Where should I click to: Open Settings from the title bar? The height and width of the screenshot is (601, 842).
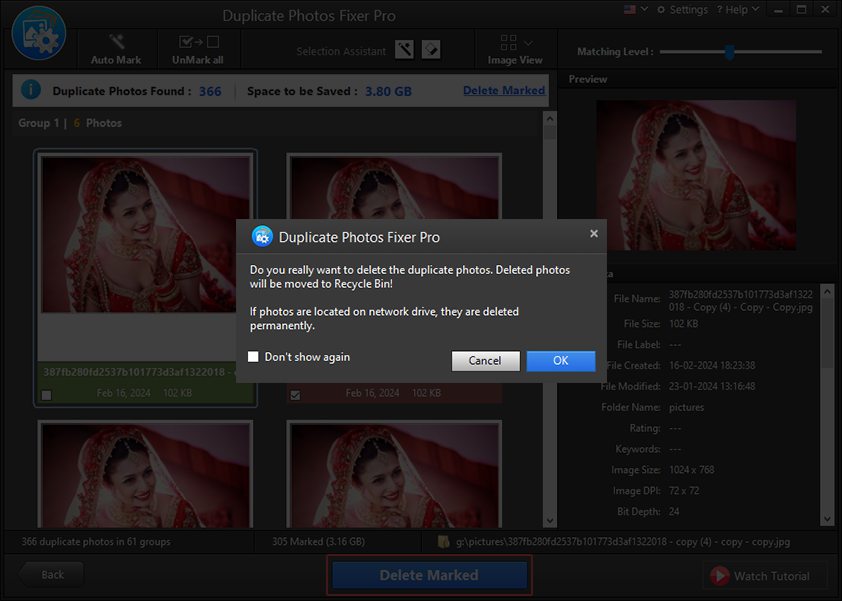(x=682, y=10)
